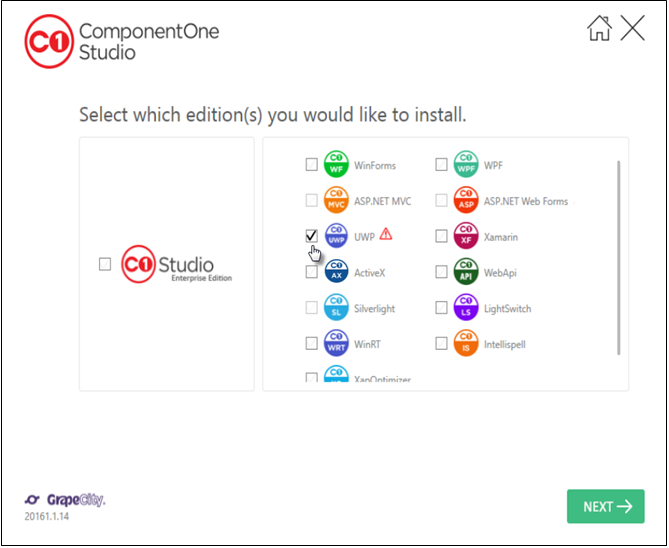
Task: Select the Xamarin edition checkbox
Action: pyautogui.click(x=441, y=237)
